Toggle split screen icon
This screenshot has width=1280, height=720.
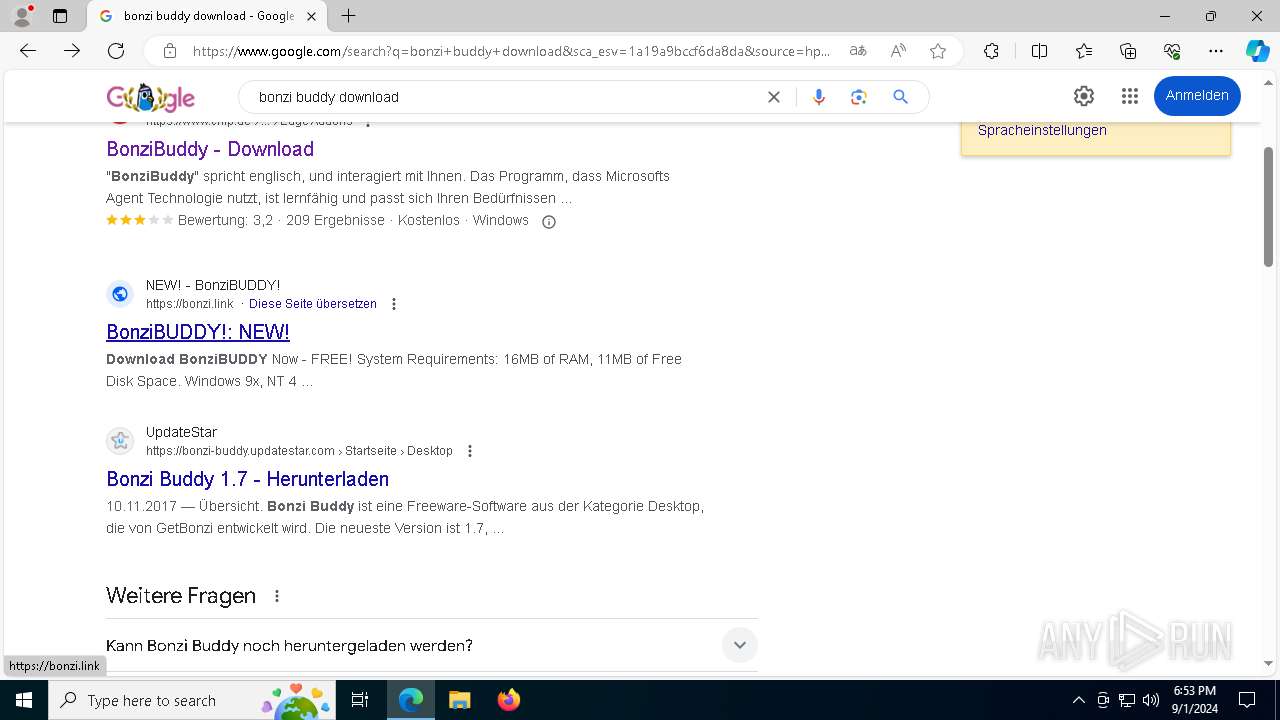coord(1039,51)
